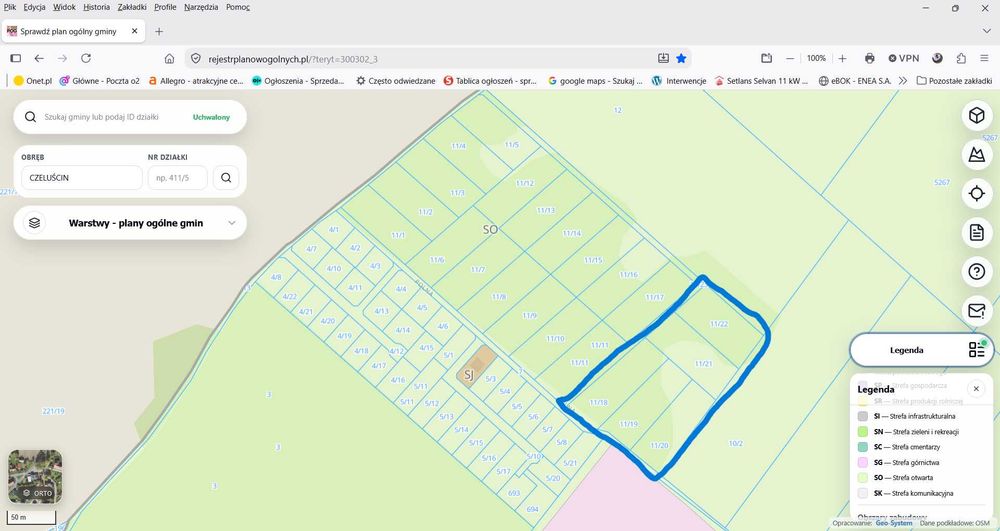Show more bookmarks chevron
This screenshot has width=1000, height=531.
click(x=902, y=81)
